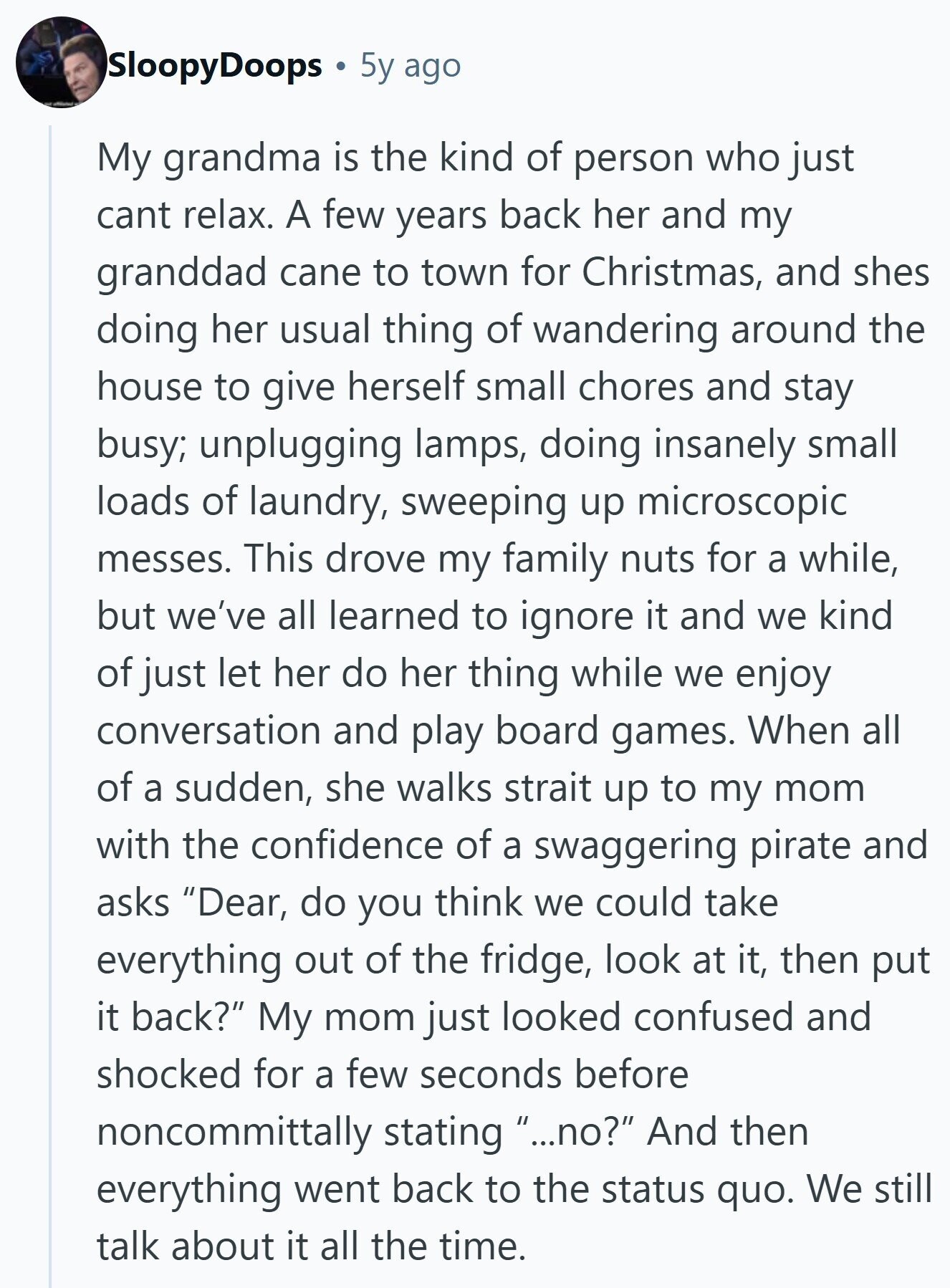
Task: Click the final line 'talk about it all the time'
Action: tap(312, 1247)
